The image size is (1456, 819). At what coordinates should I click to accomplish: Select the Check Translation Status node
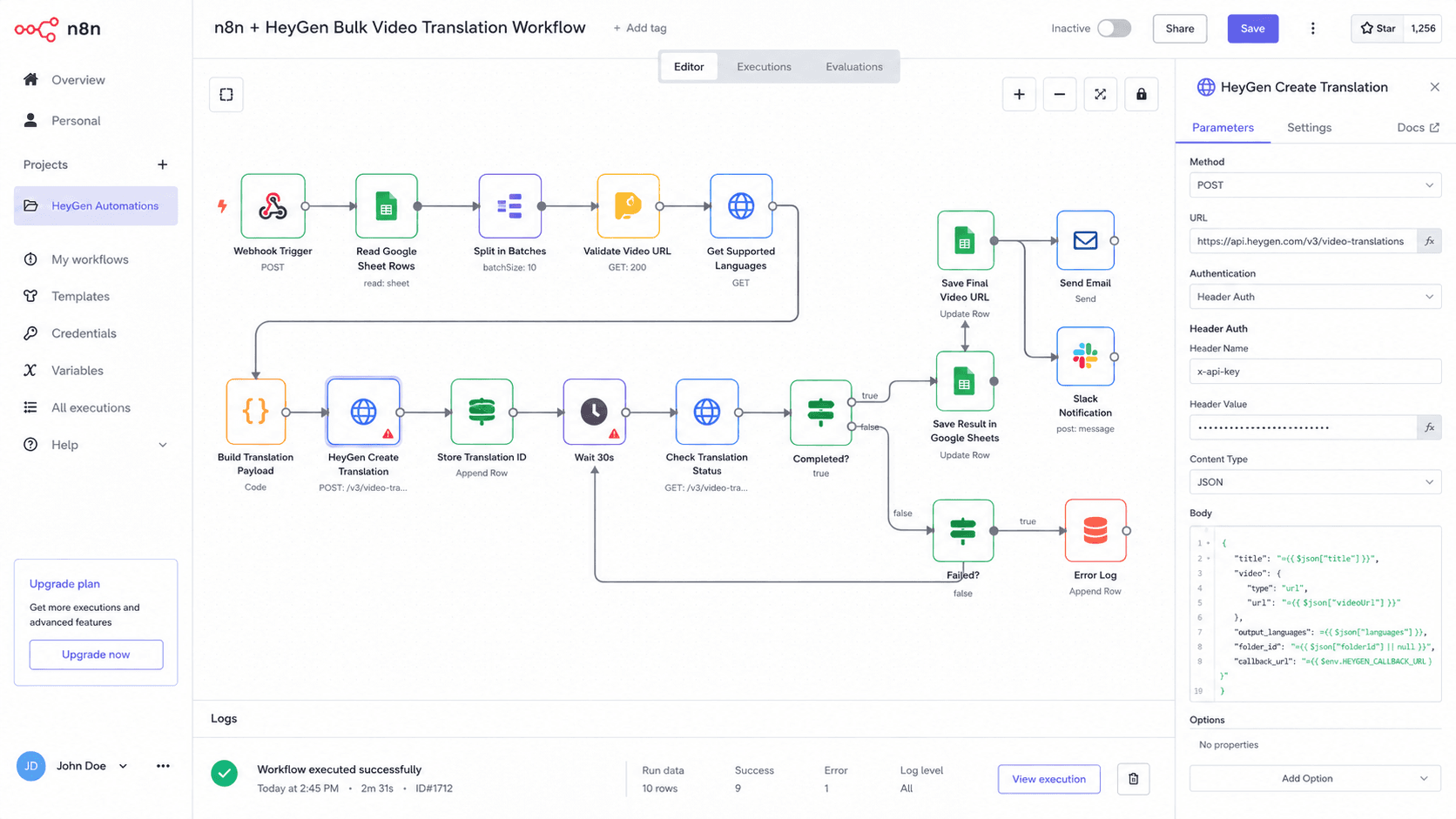(x=706, y=412)
